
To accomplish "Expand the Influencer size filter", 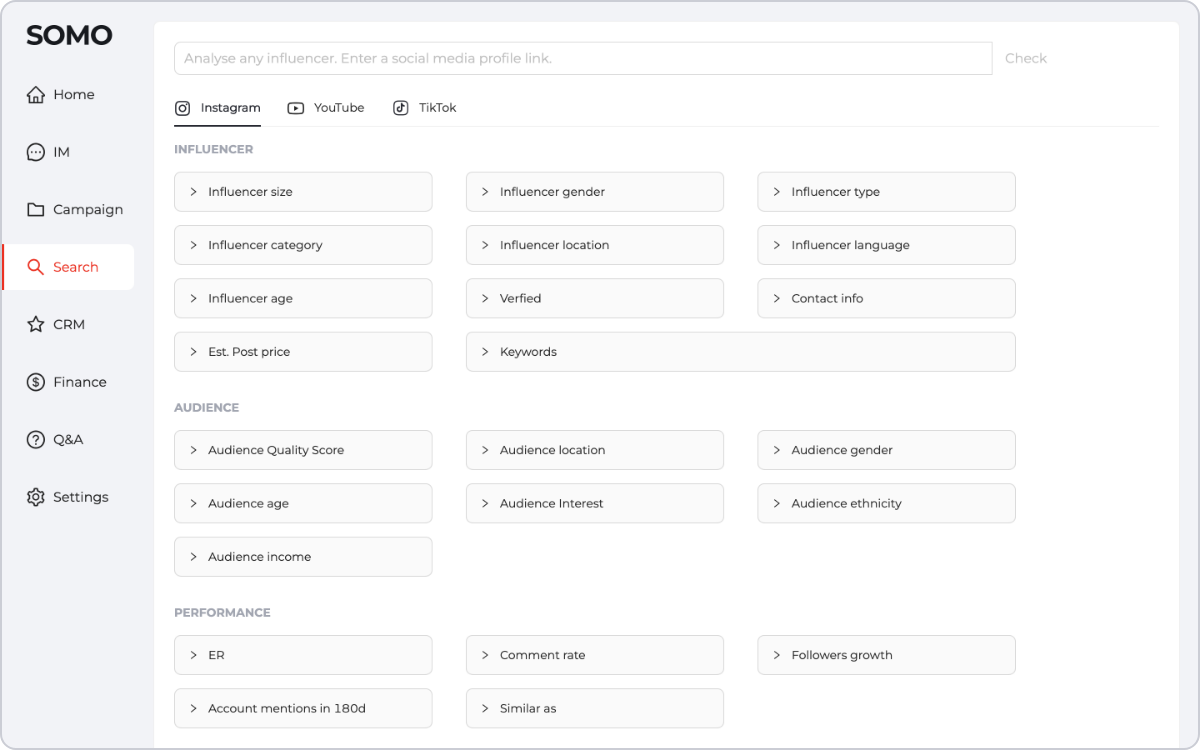I will (303, 192).
